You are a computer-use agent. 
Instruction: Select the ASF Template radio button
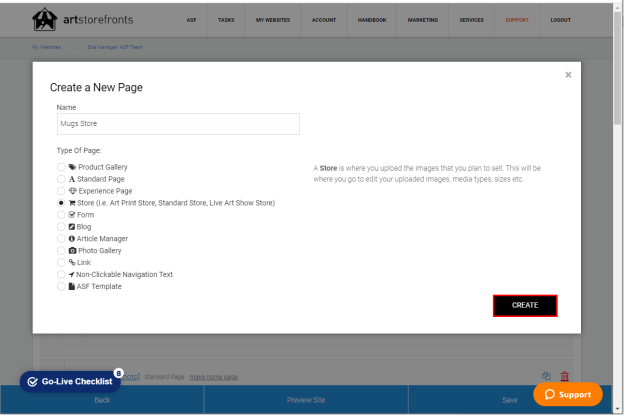point(61,286)
